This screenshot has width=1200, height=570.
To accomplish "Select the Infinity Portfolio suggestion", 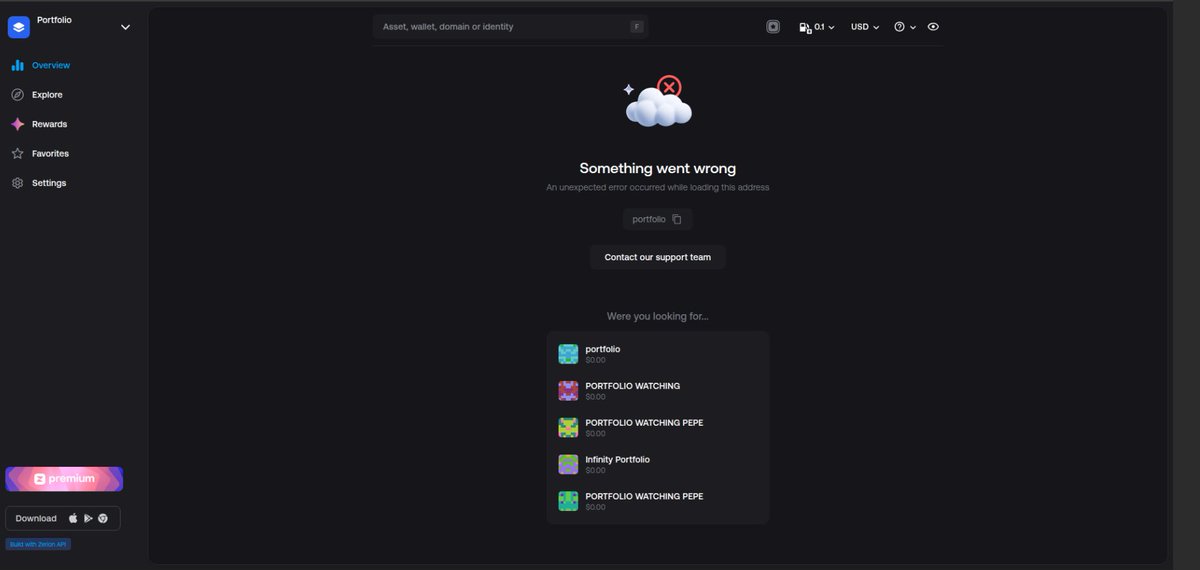I will pos(658,464).
